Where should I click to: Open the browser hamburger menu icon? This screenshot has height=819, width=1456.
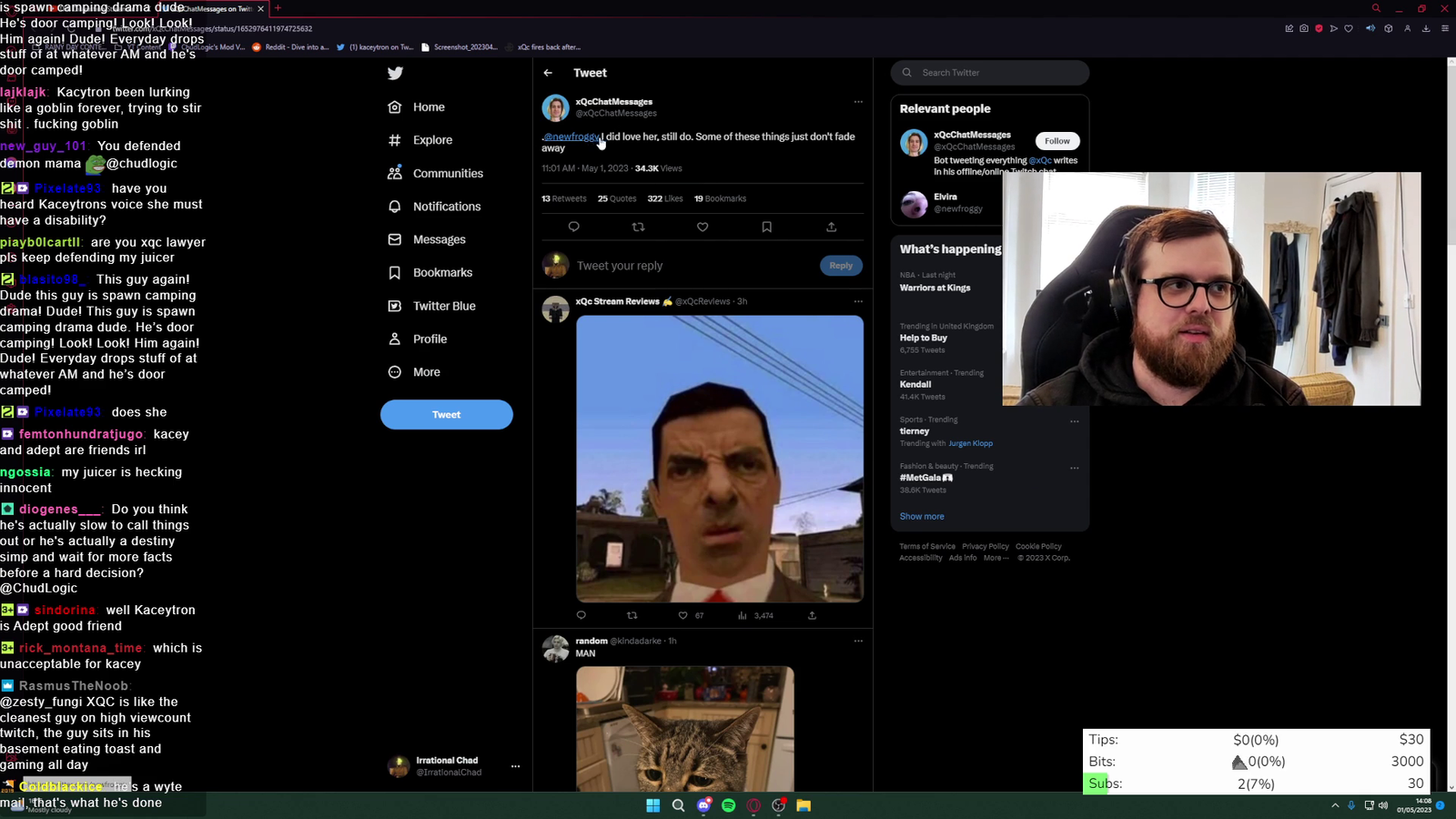(x=1444, y=28)
